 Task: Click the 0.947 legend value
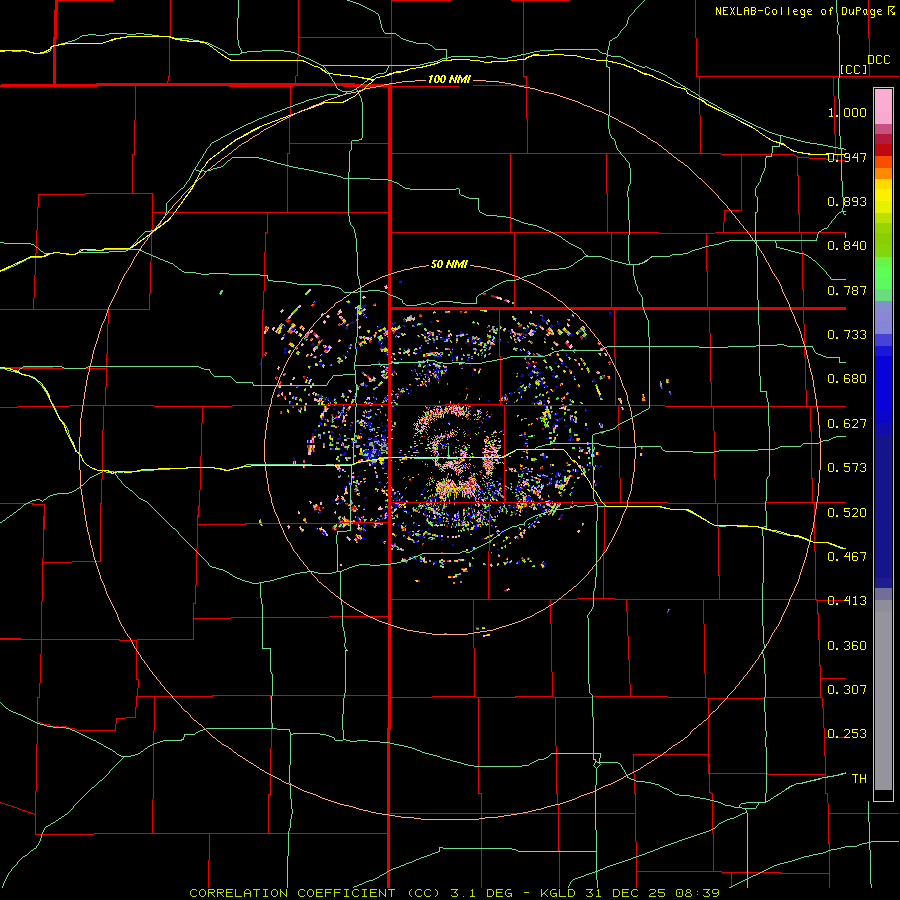[847, 157]
